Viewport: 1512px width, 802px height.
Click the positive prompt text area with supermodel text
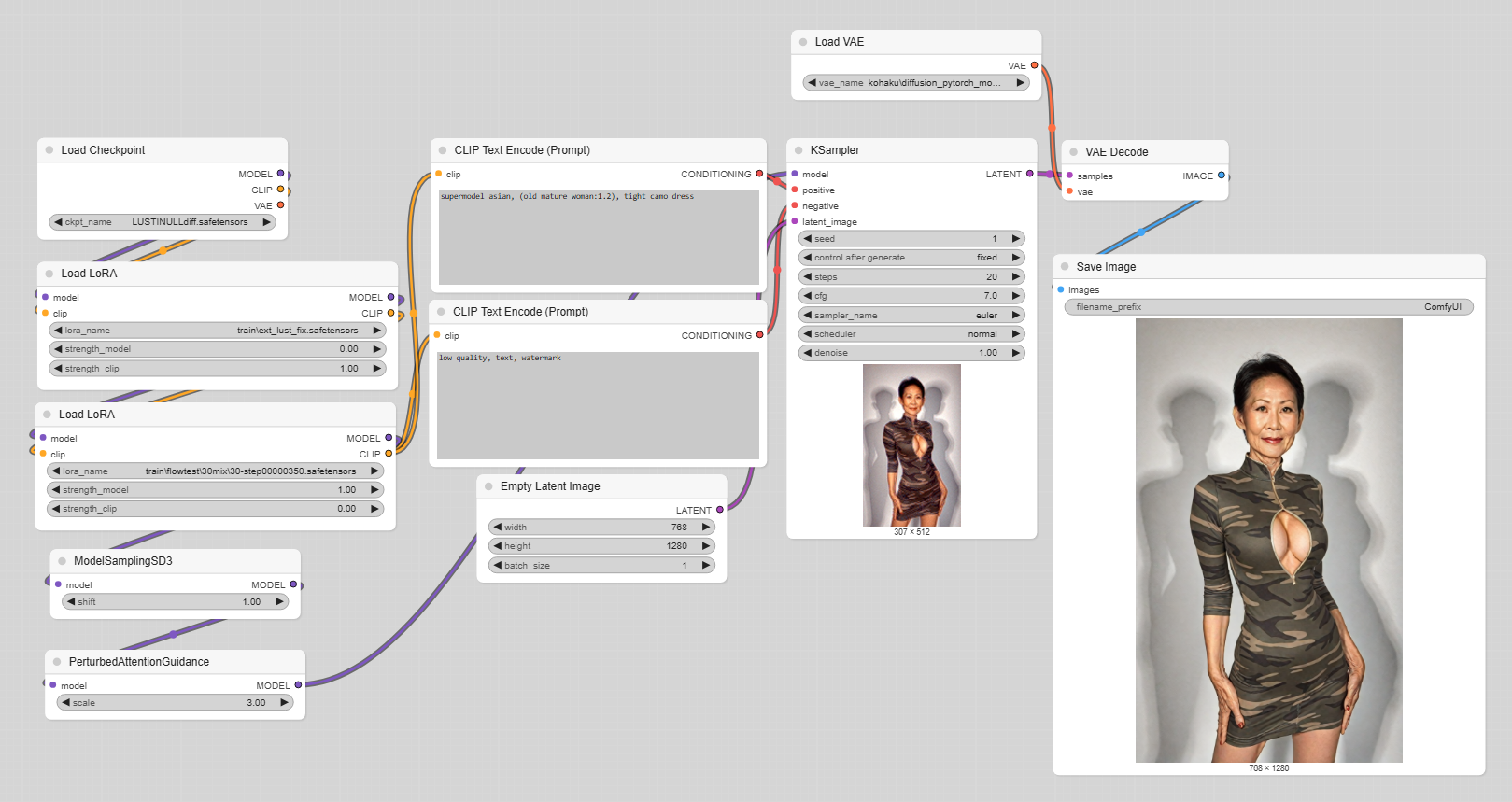coord(599,237)
